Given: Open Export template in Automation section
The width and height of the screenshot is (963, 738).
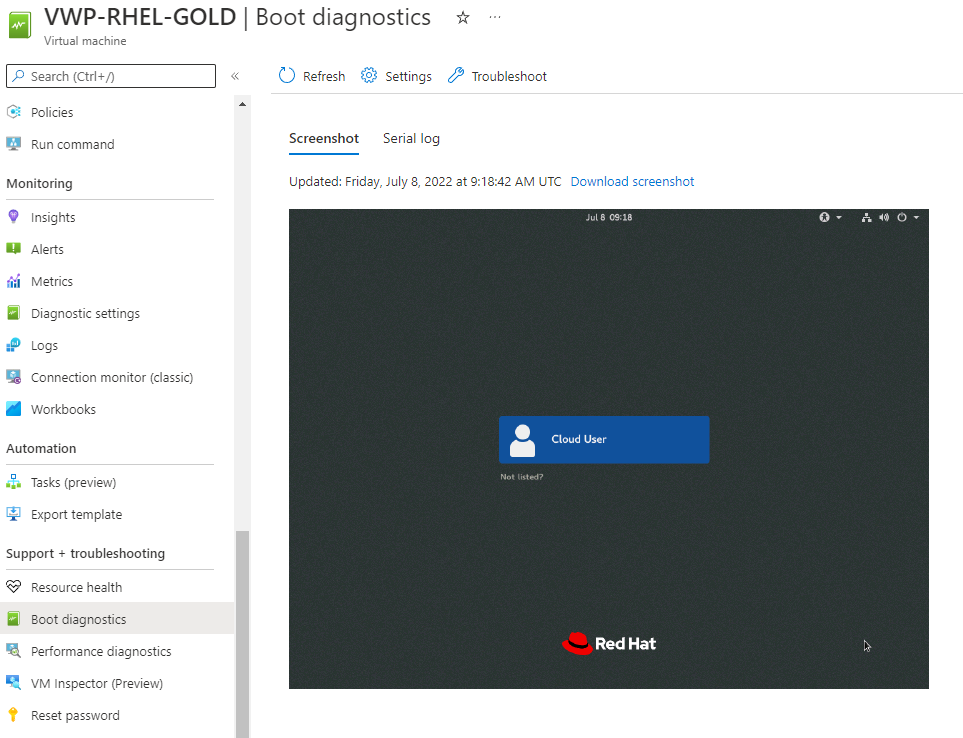Looking at the screenshot, I should (x=76, y=514).
